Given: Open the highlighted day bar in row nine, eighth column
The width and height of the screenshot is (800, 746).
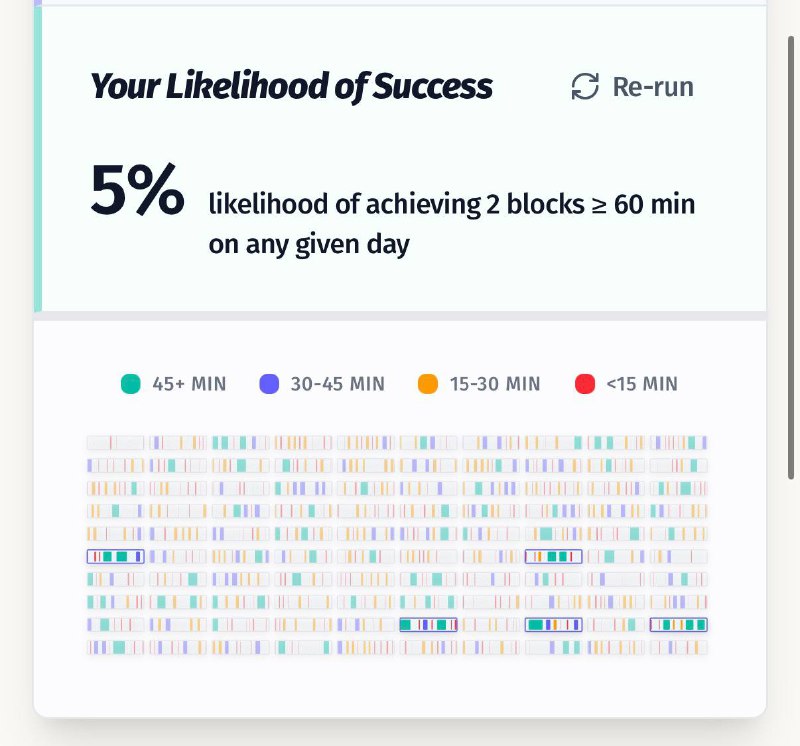Looking at the screenshot, I should coord(553,624).
